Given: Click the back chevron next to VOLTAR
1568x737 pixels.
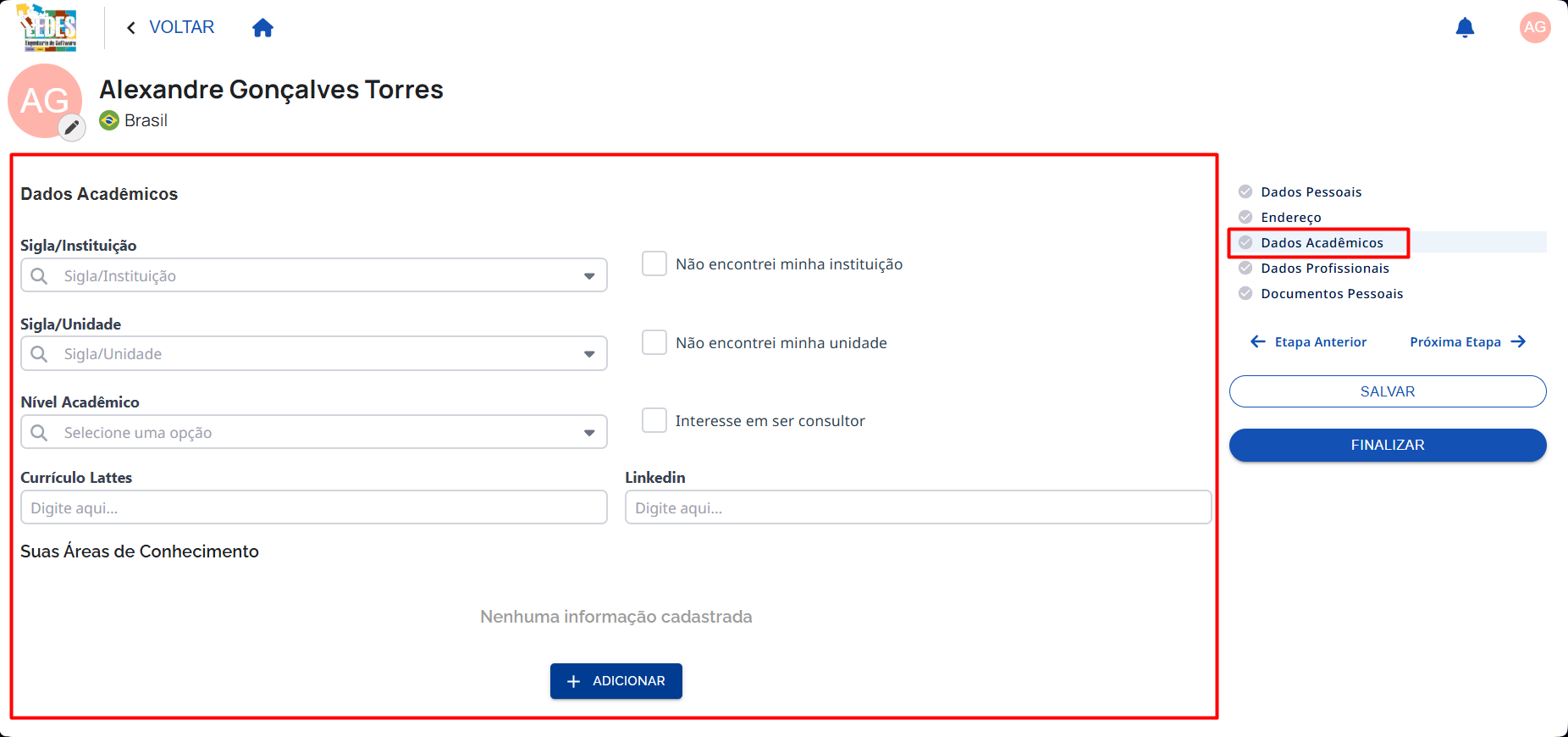Looking at the screenshot, I should click(x=131, y=28).
